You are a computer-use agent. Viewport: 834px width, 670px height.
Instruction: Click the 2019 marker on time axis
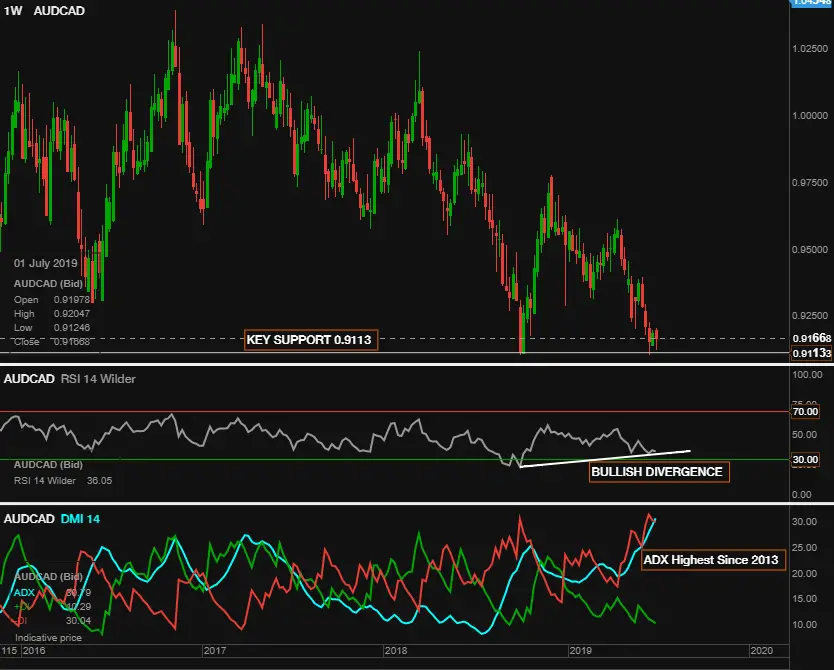pos(580,650)
